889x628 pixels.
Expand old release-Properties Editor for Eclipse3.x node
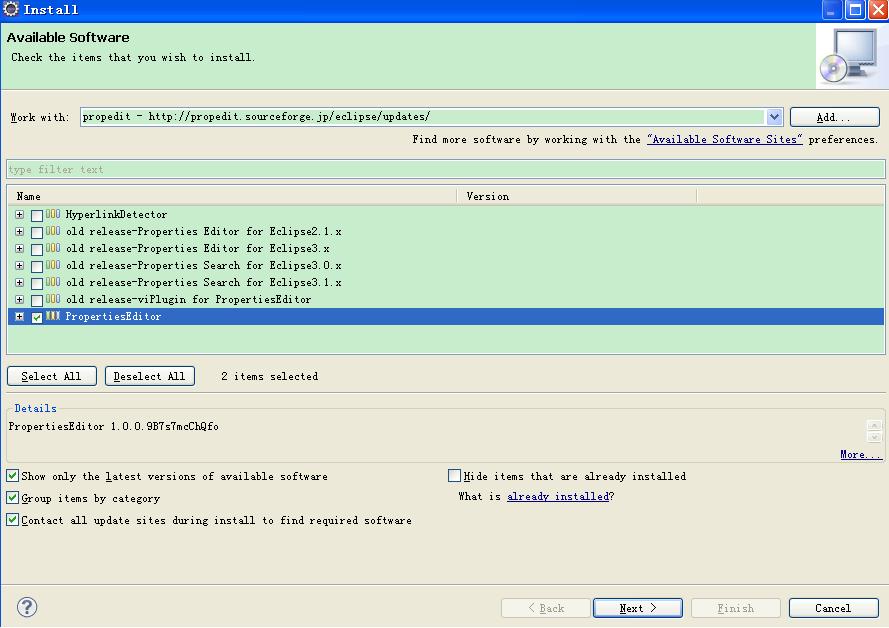coord(19,249)
